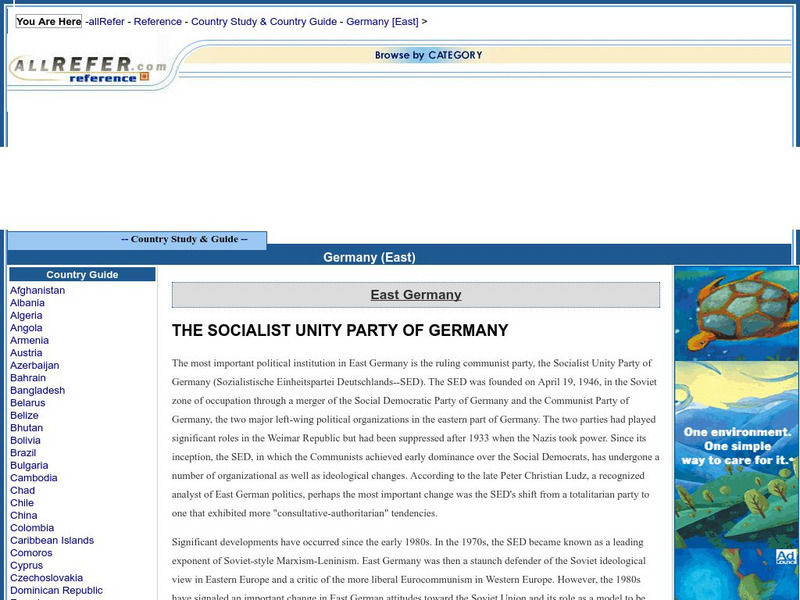The height and width of the screenshot is (600, 800).
Task: Open Brazil in the Country Guide
Action: (x=23, y=453)
